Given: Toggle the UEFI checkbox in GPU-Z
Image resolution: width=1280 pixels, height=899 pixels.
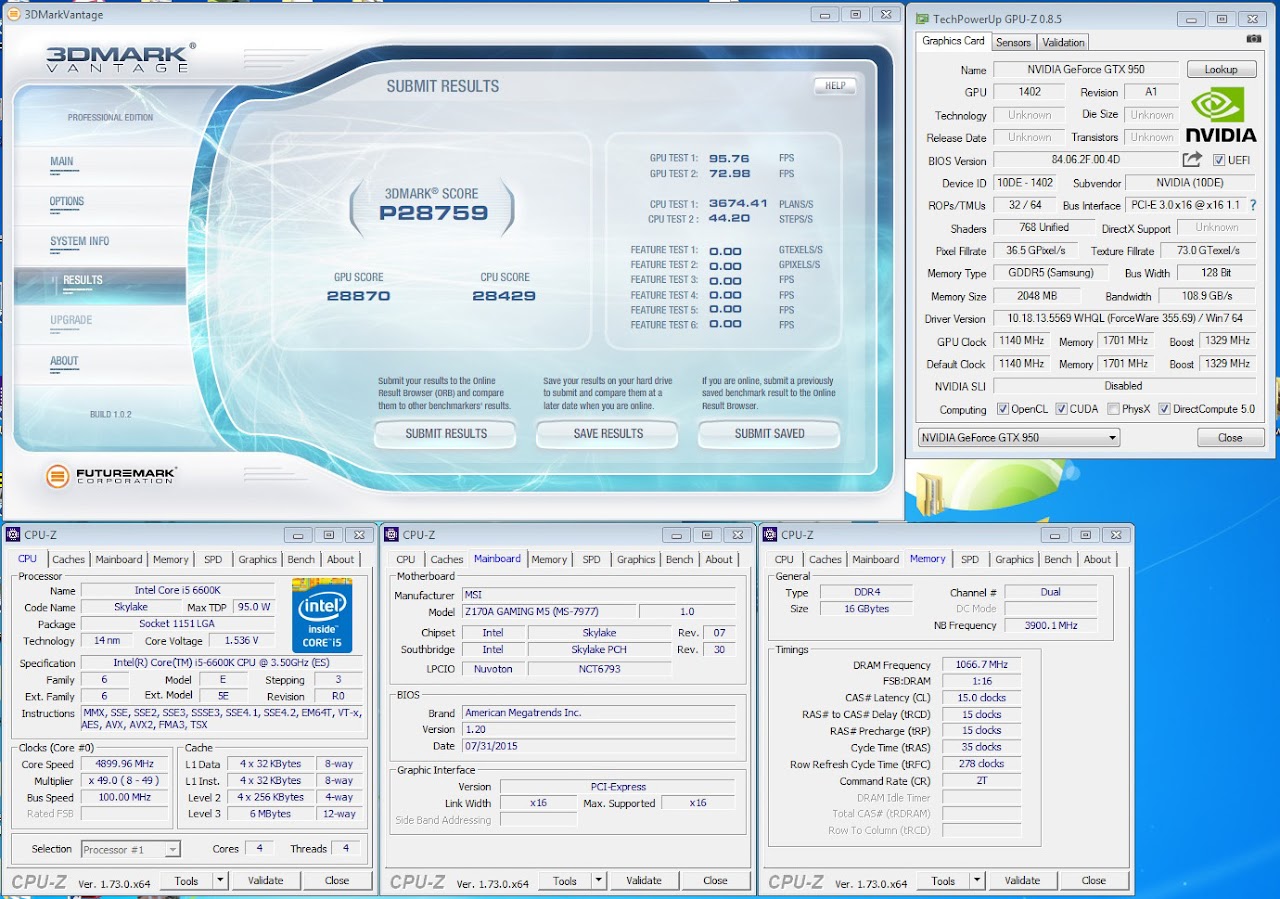Looking at the screenshot, I should pos(1219,160).
